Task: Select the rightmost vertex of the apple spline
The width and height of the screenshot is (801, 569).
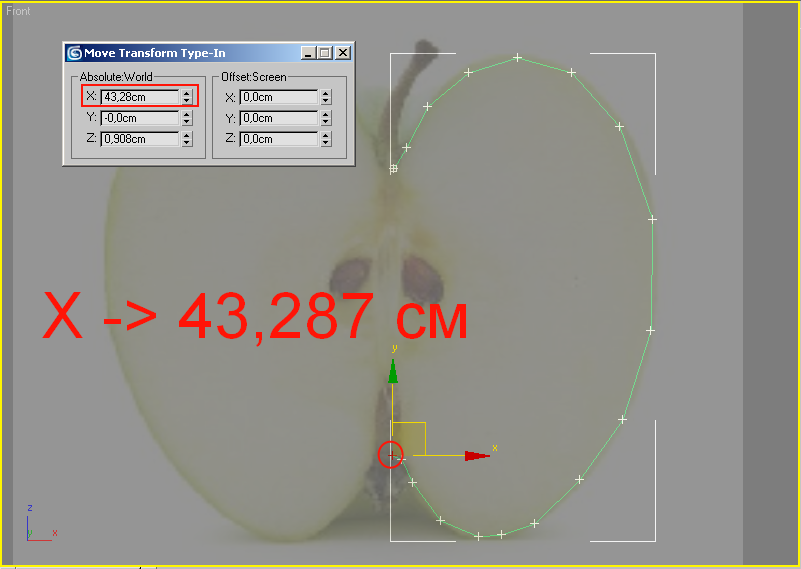Action: tap(652, 220)
